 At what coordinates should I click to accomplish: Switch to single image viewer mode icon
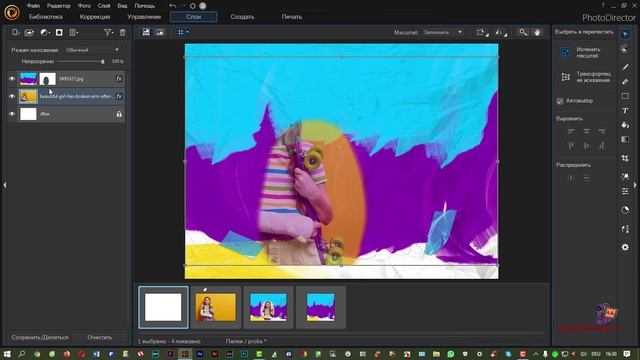click(146, 32)
